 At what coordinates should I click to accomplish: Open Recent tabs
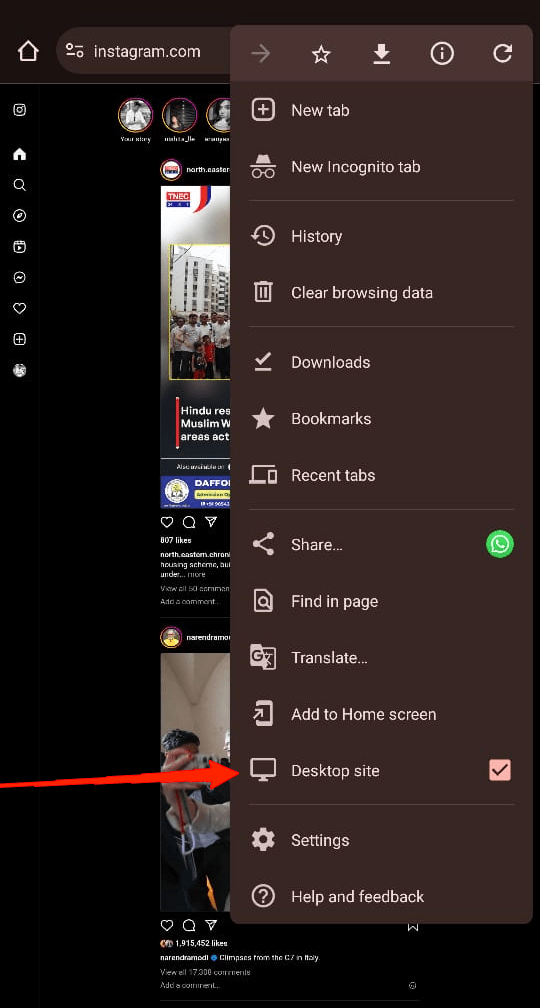(381, 475)
